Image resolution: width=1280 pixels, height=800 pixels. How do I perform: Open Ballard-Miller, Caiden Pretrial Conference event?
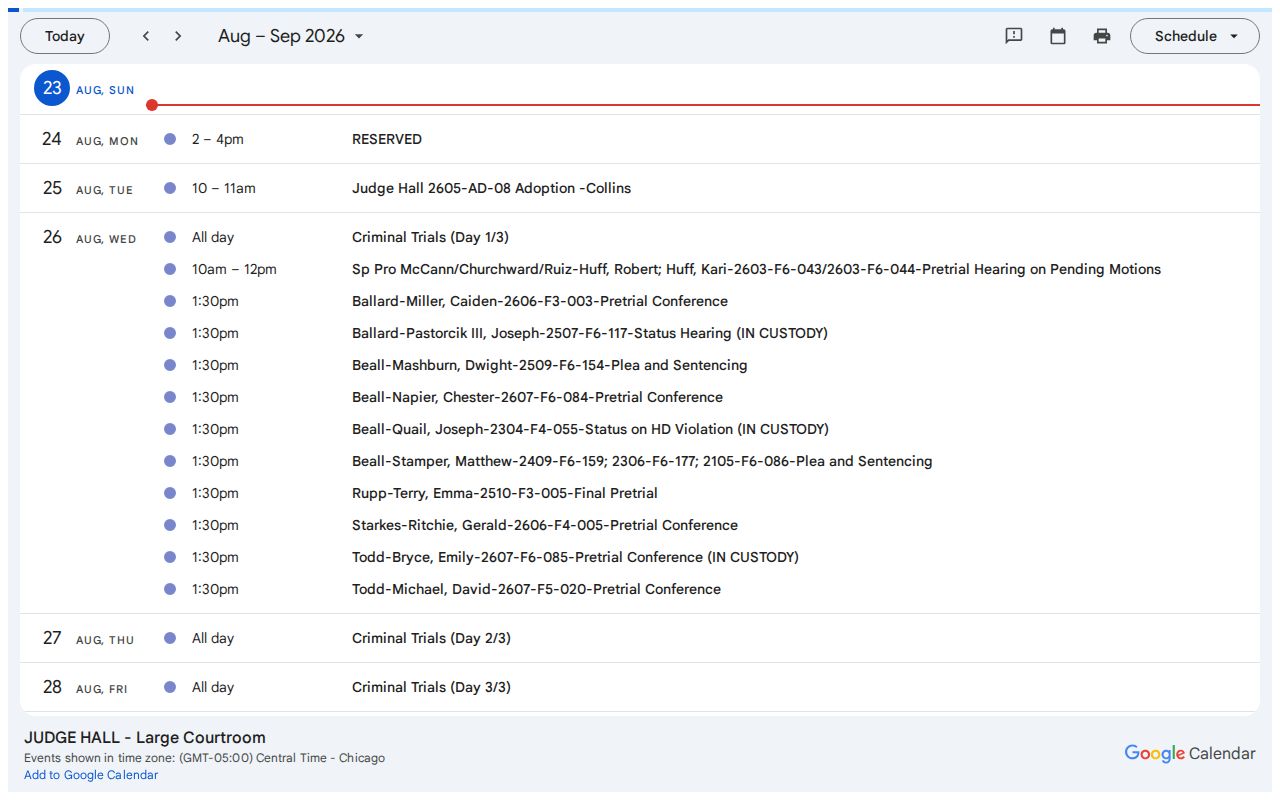(540, 301)
